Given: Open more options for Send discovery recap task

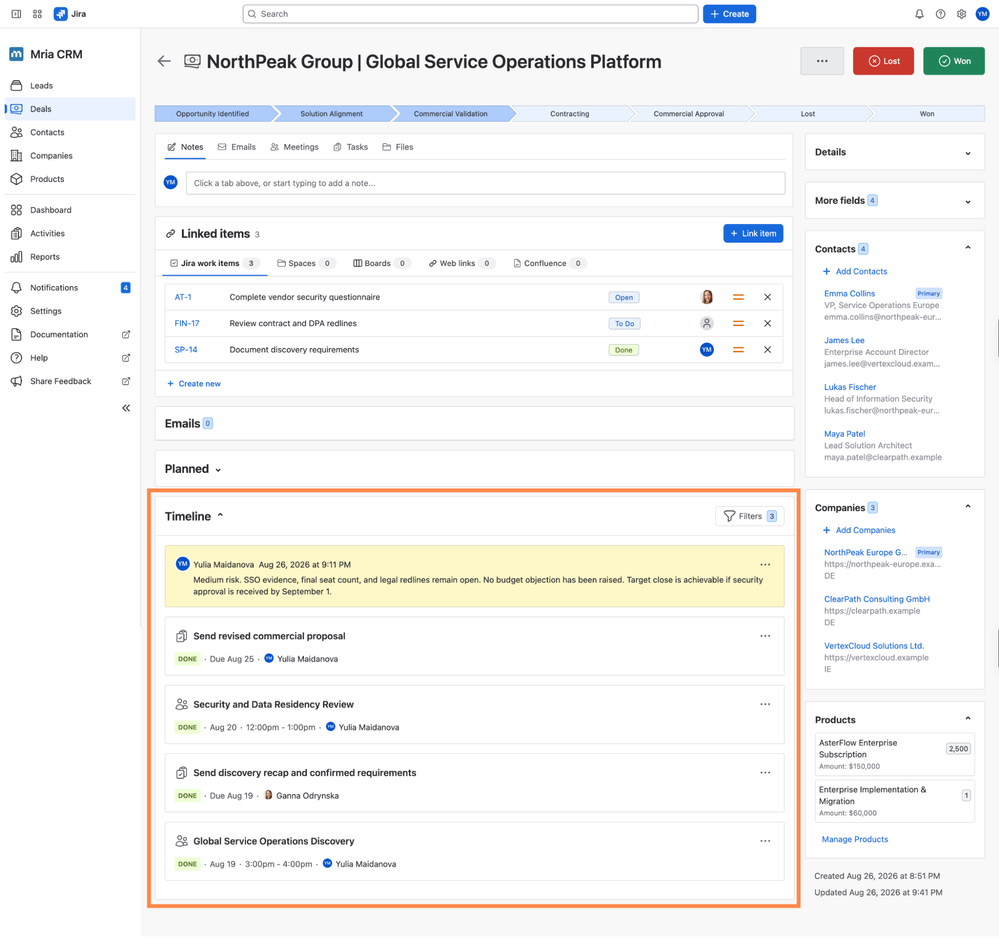Looking at the screenshot, I should click(765, 773).
